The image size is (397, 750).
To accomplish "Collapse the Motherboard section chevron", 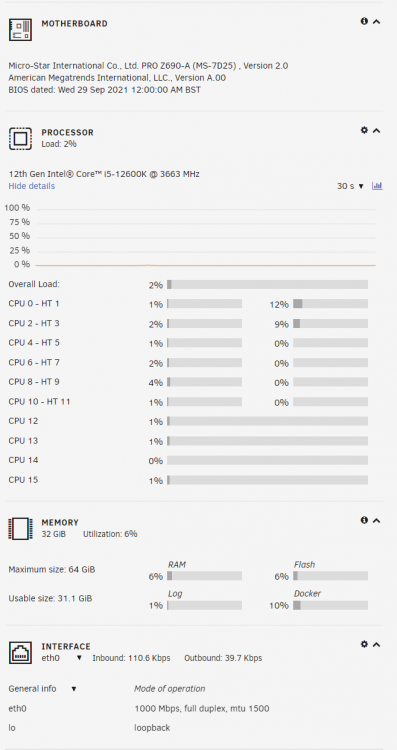I will pos(376,22).
